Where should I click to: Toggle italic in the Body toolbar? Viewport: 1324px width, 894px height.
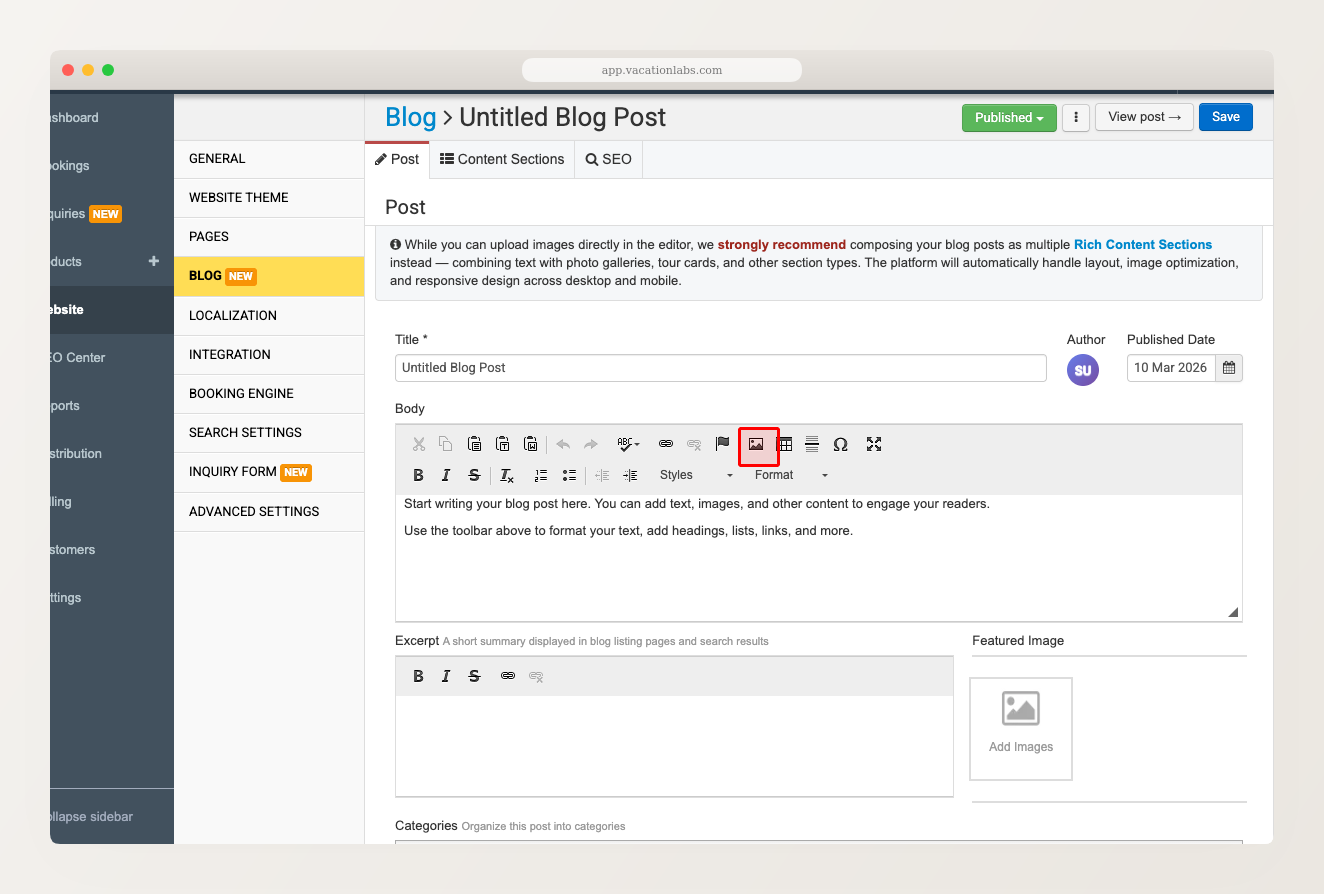pyautogui.click(x=445, y=475)
